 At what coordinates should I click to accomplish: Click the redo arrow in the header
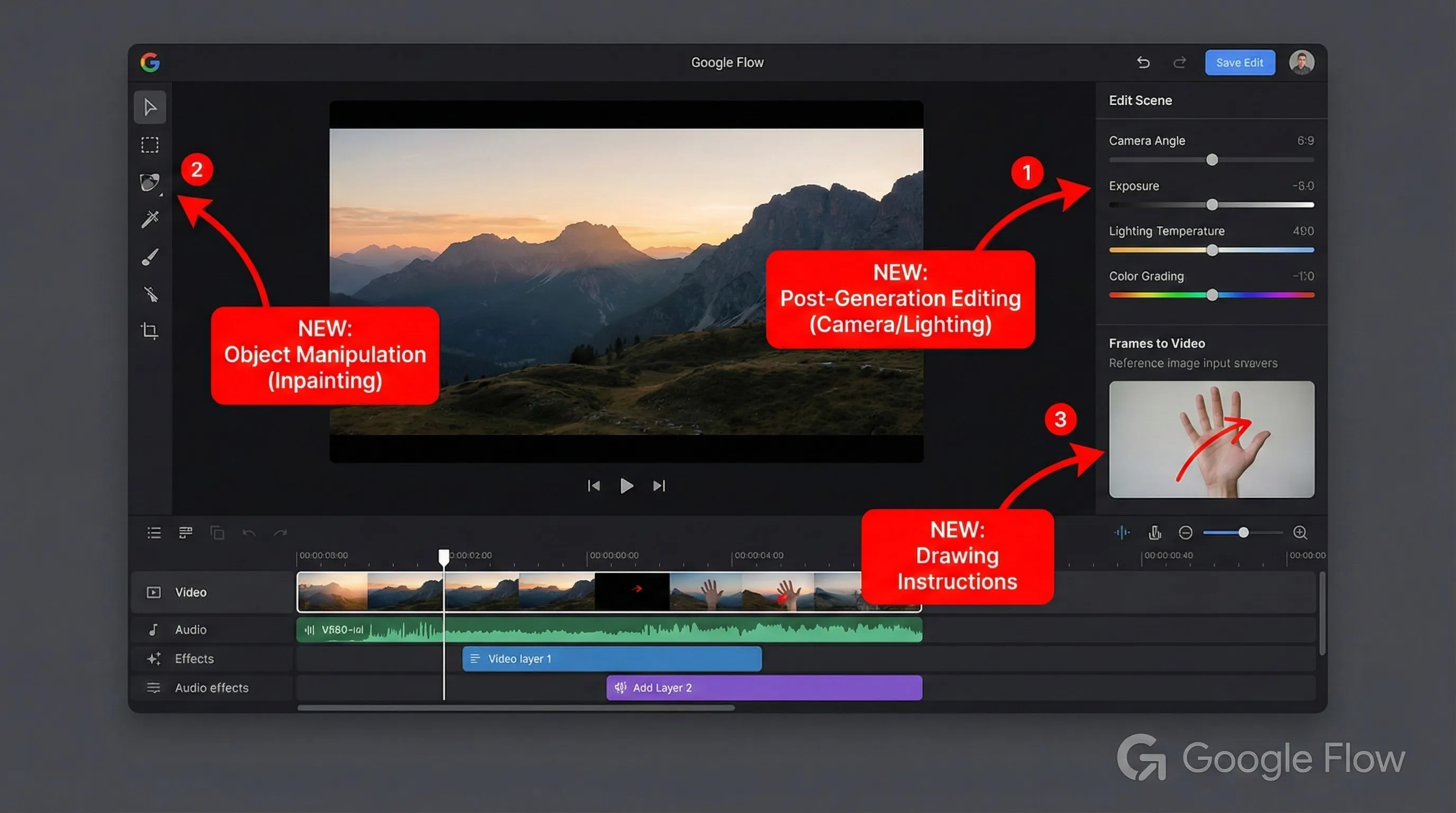tap(1179, 62)
